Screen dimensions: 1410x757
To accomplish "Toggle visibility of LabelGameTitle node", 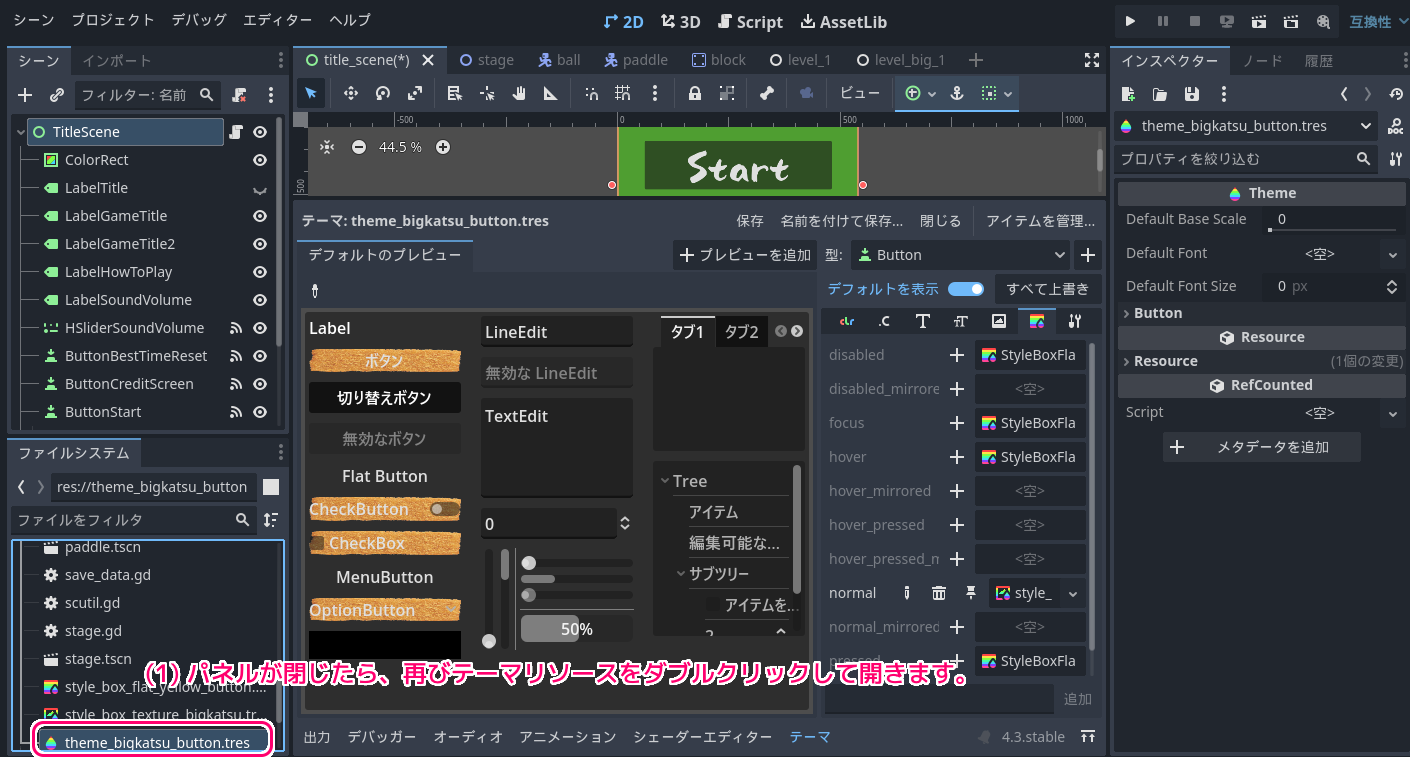I will click(x=260, y=216).
